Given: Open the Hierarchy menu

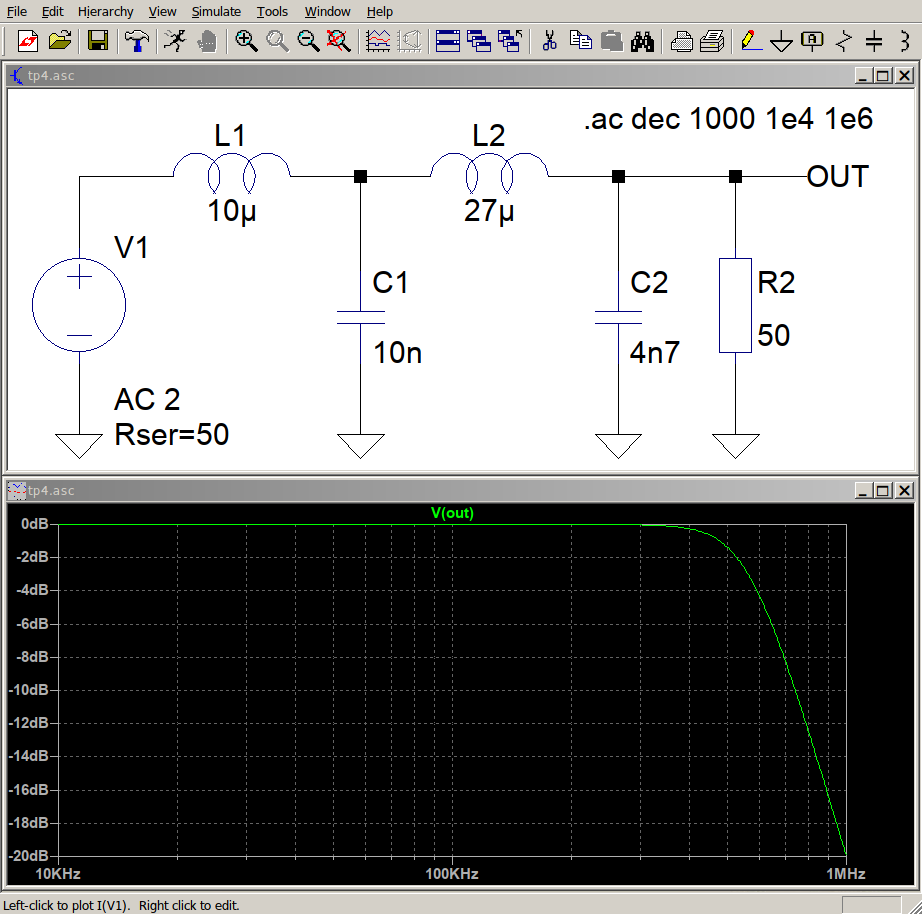Looking at the screenshot, I should 106,11.
